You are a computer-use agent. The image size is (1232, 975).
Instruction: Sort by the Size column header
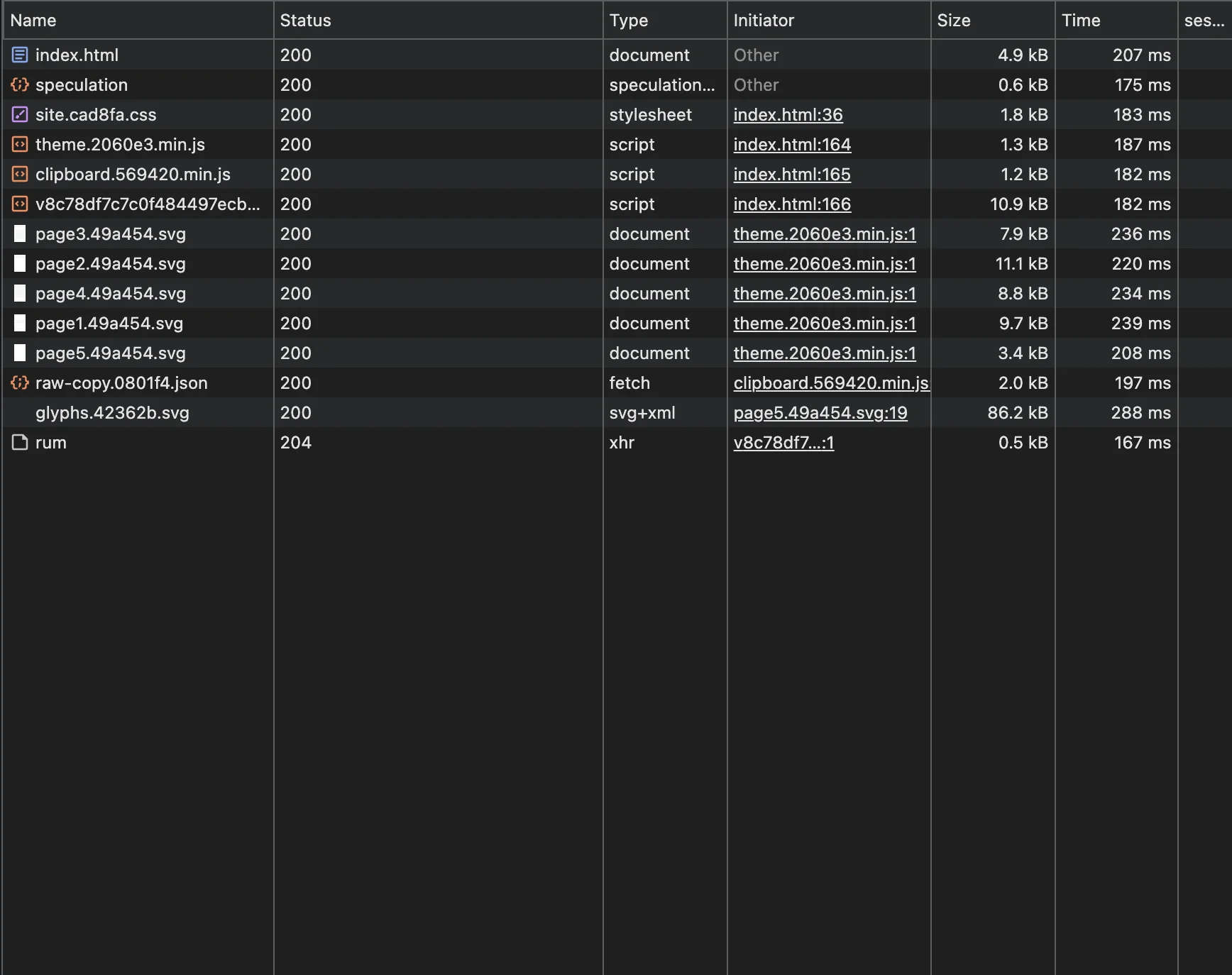pyautogui.click(x=993, y=20)
